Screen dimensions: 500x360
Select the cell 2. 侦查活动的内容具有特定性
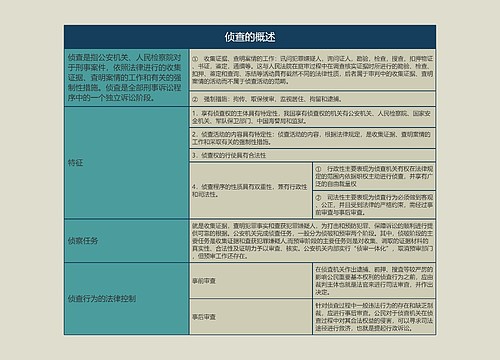click(x=313, y=138)
